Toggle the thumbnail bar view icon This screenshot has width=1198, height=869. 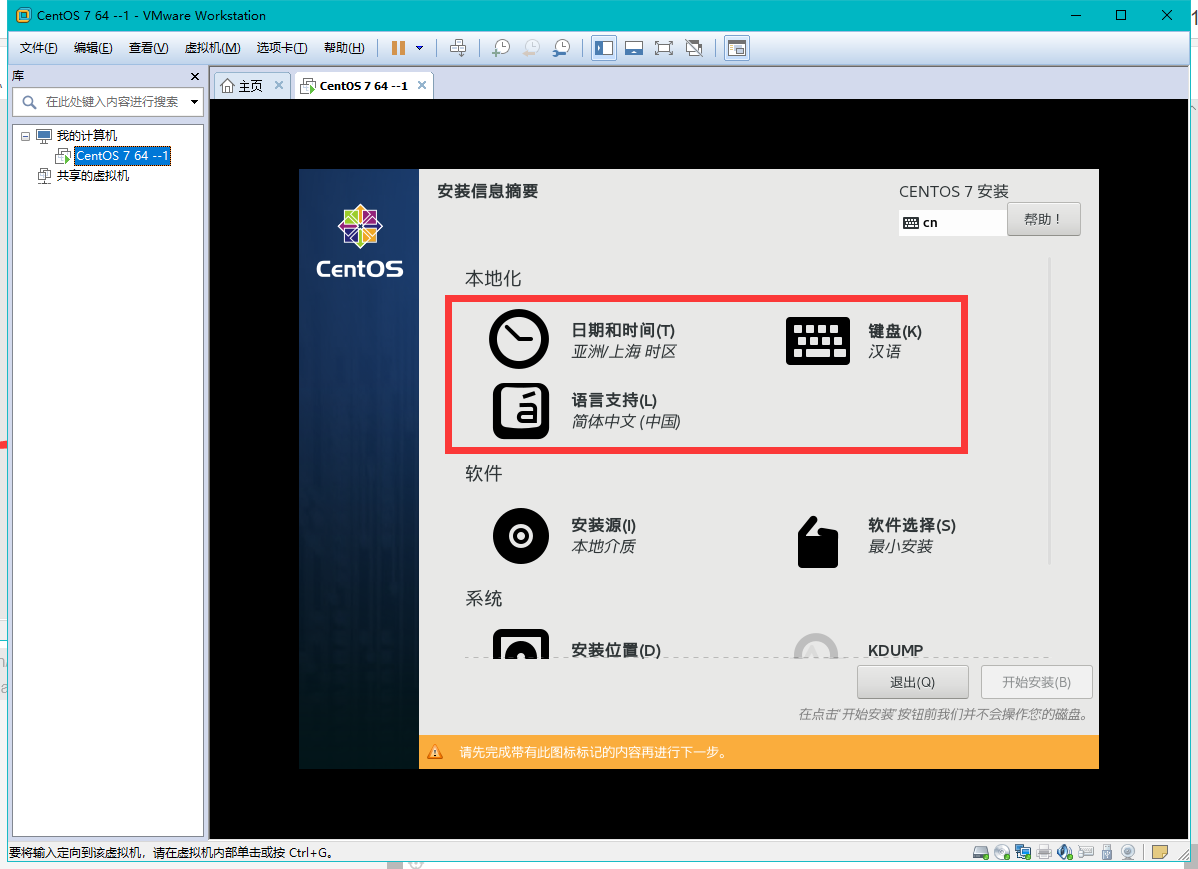pyautogui.click(x=633, y=48)
